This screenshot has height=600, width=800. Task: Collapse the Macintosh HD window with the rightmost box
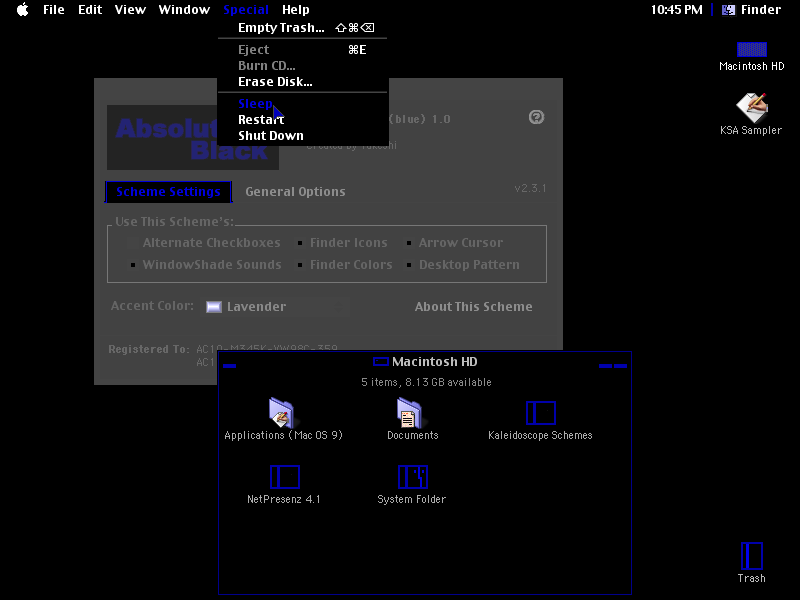(620, 365)
